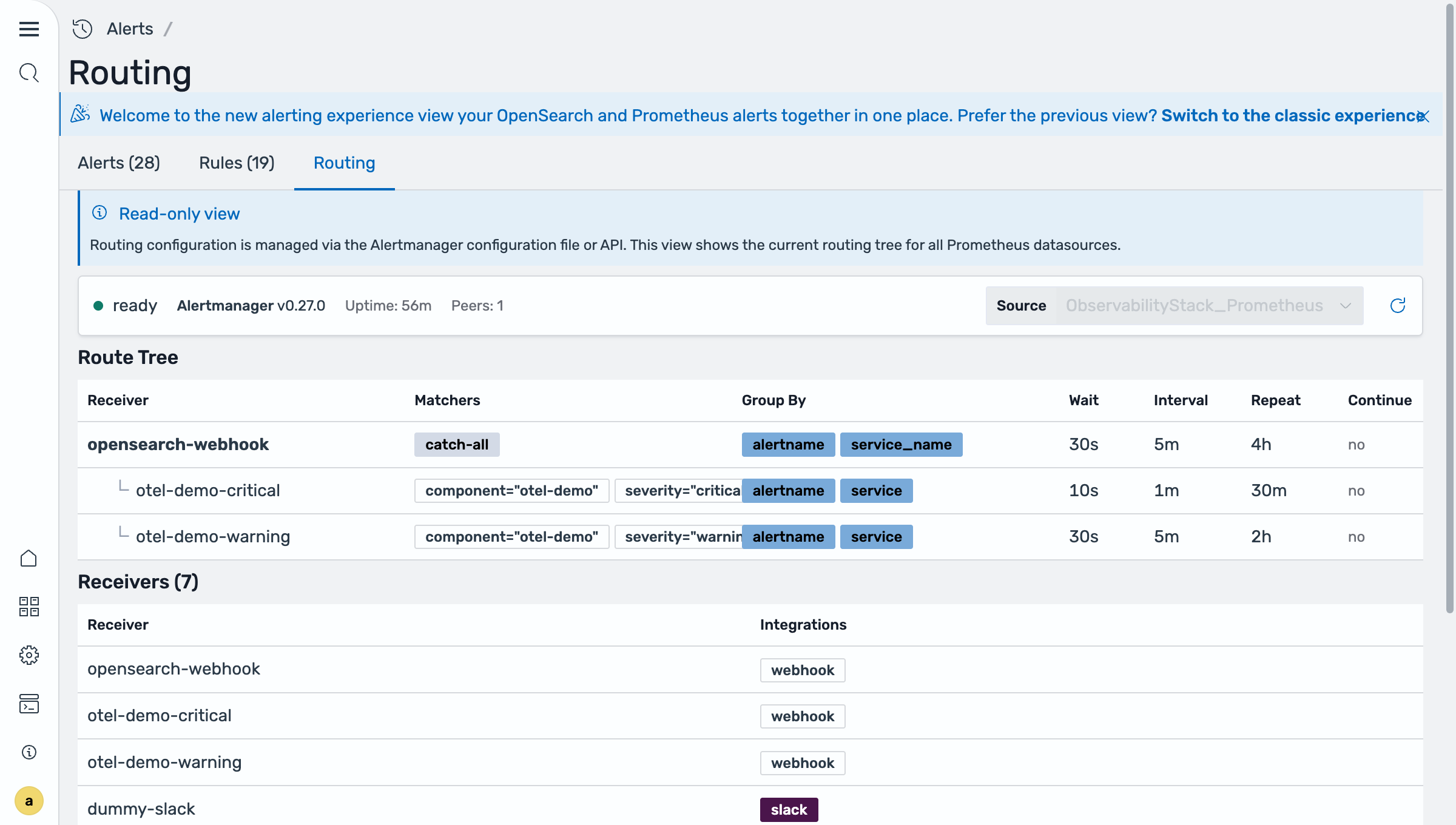Click the Peers: 1 text

tap(477, 306)
